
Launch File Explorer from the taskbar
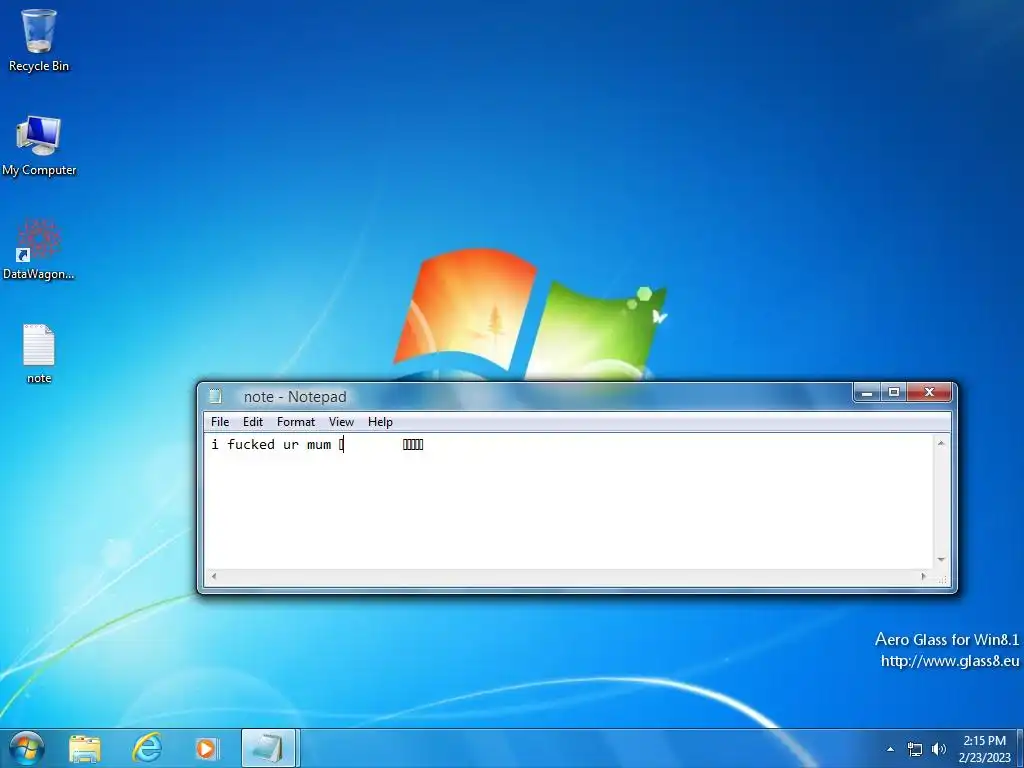[x=85, y=749]
